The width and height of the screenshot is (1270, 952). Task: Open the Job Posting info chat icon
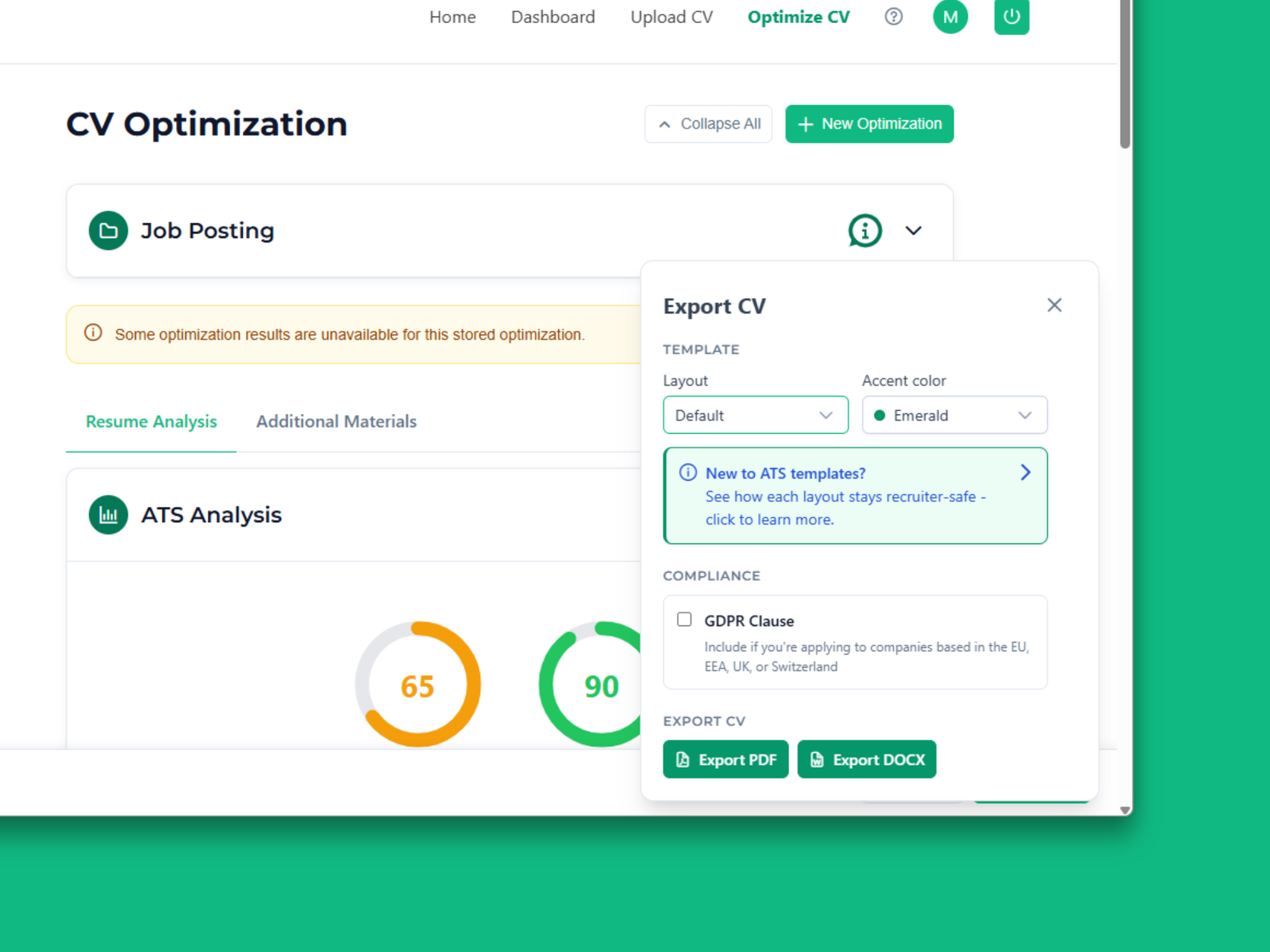[x=865, y=231]
